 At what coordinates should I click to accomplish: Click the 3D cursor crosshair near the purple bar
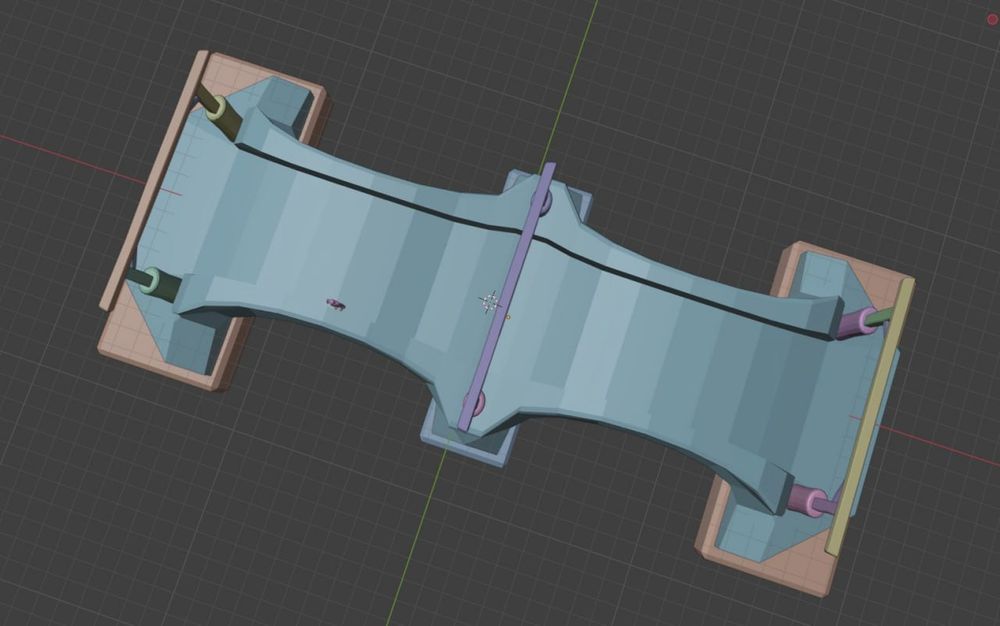[490, 302]
